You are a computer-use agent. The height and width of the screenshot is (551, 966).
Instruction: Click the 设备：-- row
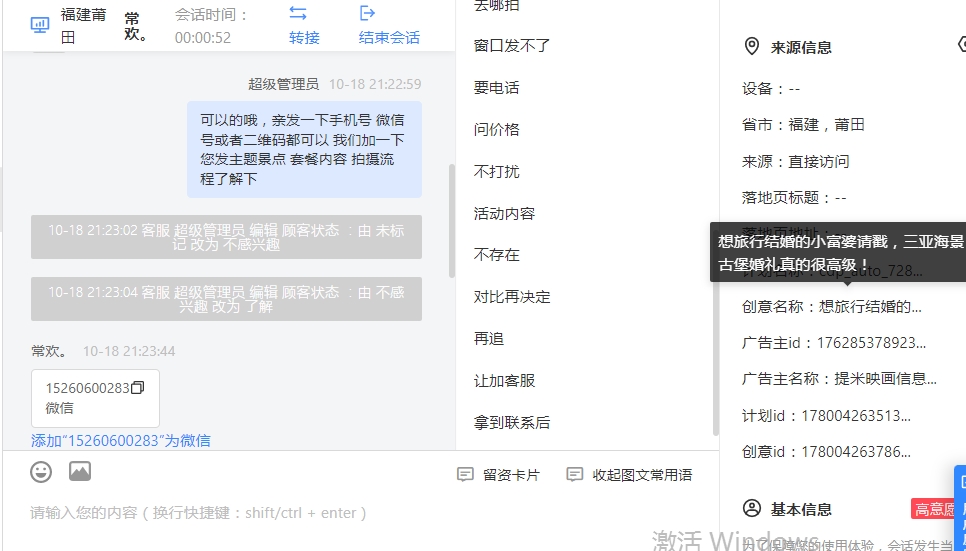(x=771, y=89)
